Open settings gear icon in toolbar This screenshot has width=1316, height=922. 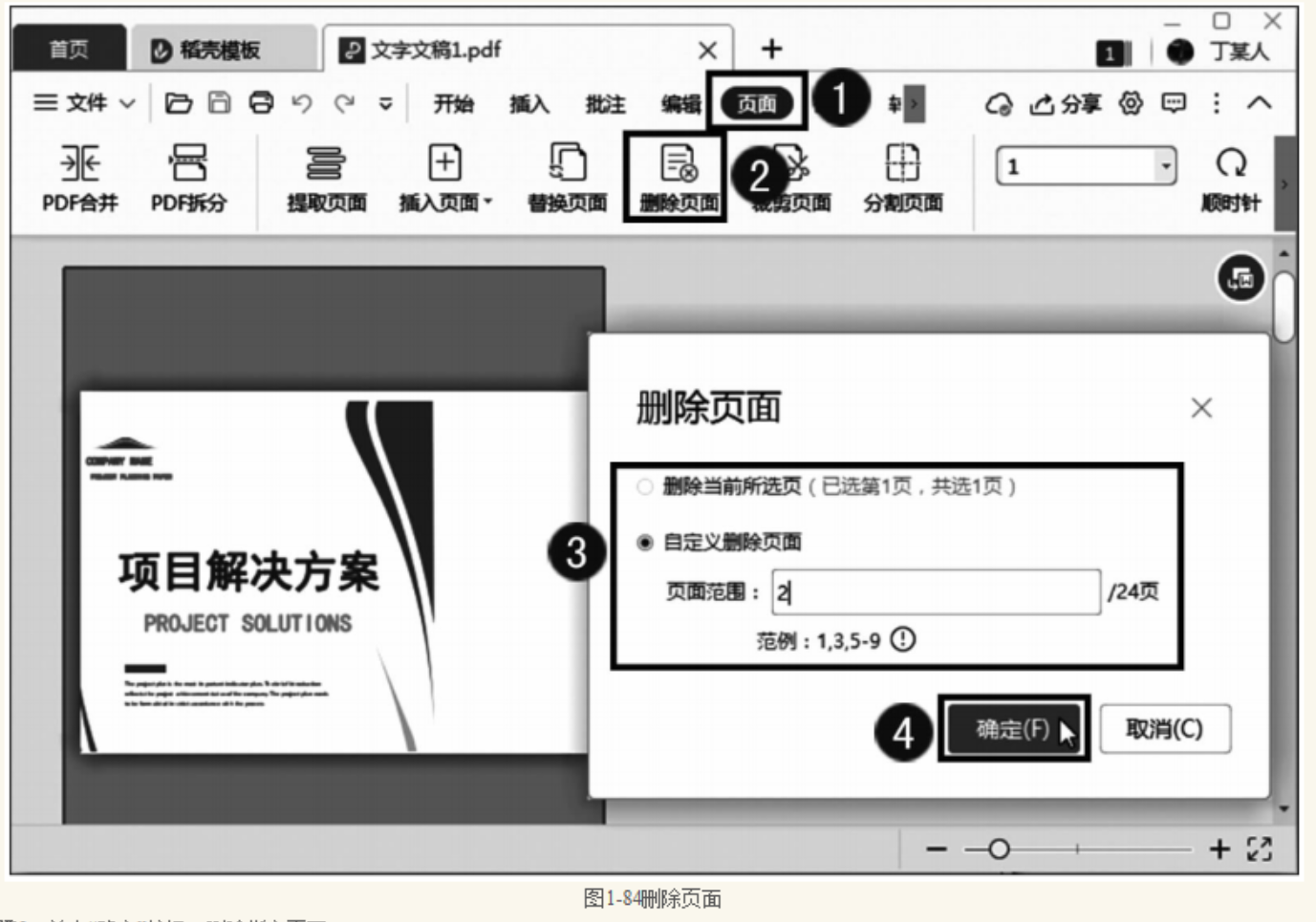point(1132,103)
